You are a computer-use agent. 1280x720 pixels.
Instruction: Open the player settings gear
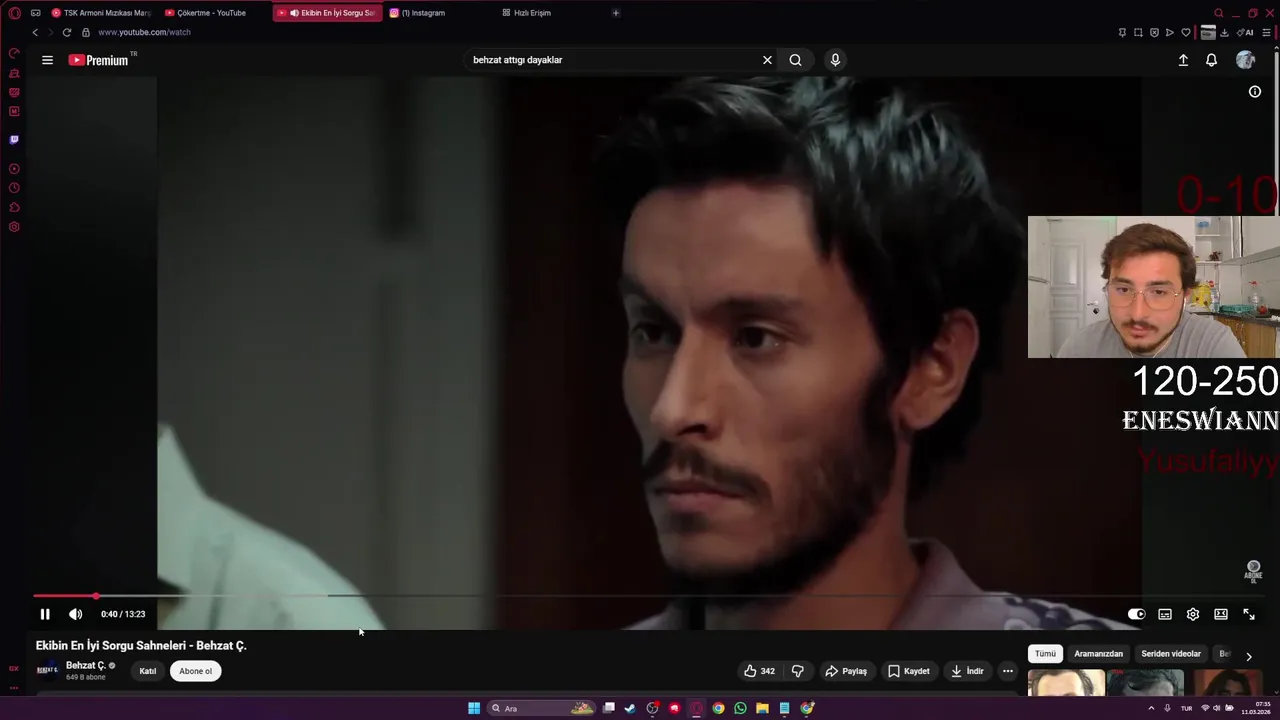[1193, 614]
